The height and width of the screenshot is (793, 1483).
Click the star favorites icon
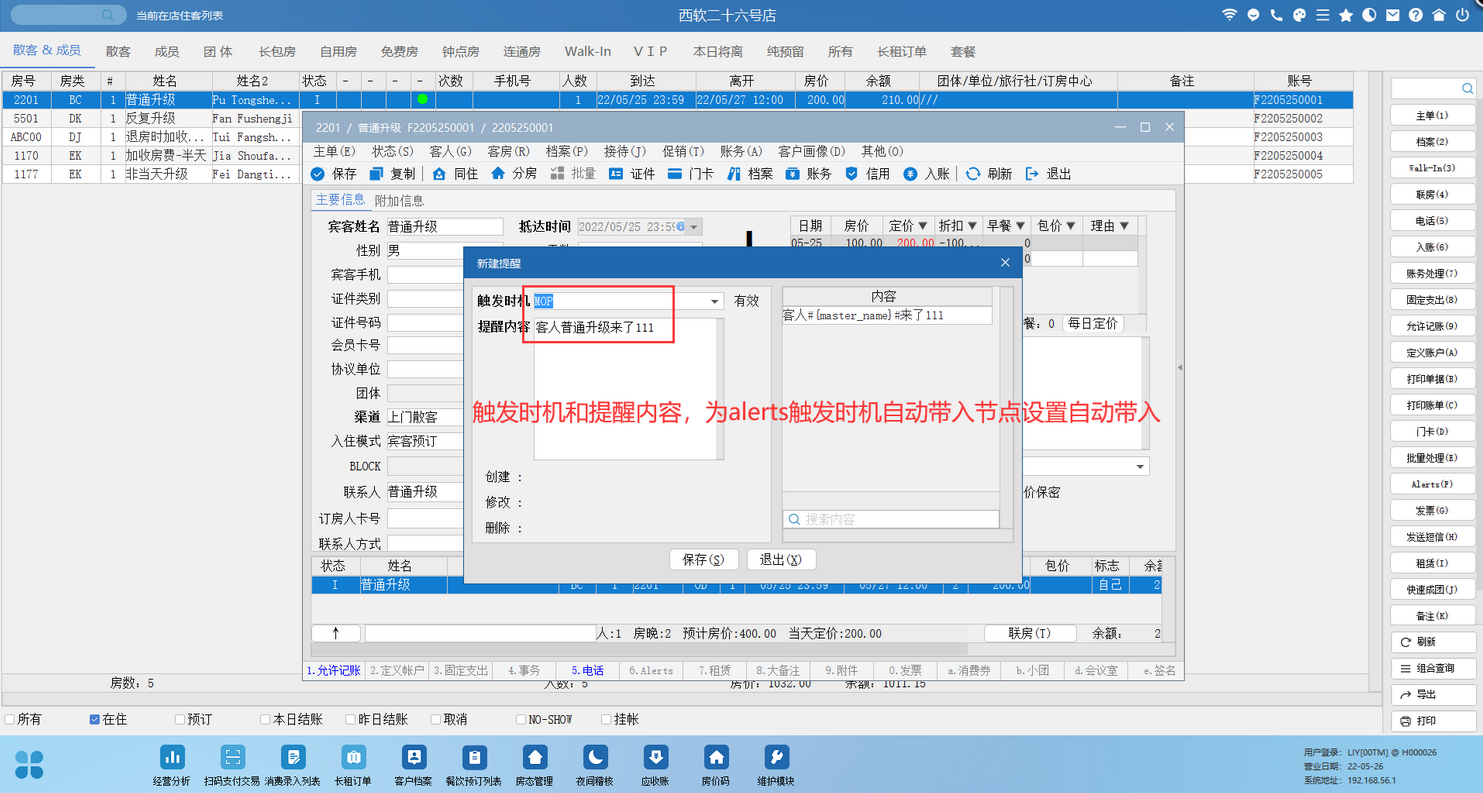click(x=1346, y=15)
